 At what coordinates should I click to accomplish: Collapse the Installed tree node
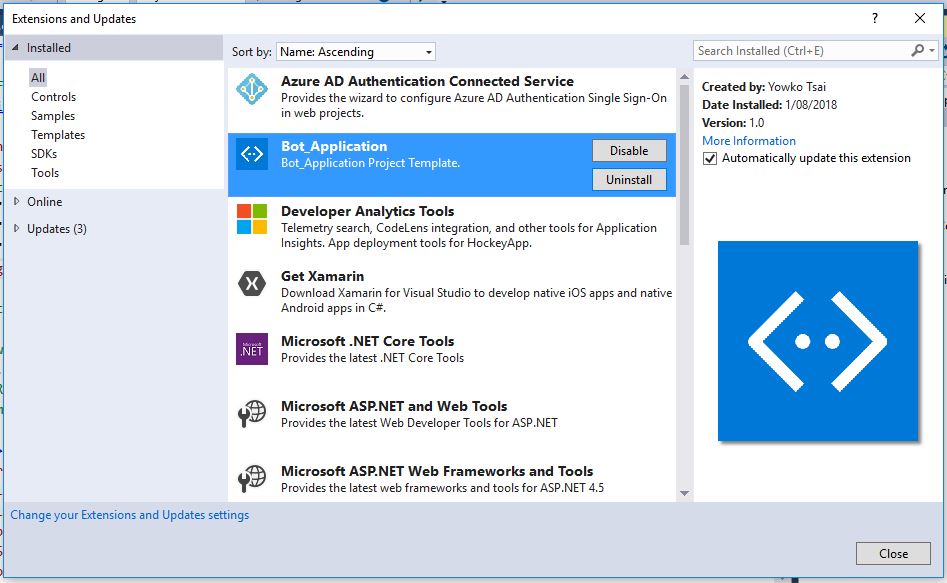[15, 47]
